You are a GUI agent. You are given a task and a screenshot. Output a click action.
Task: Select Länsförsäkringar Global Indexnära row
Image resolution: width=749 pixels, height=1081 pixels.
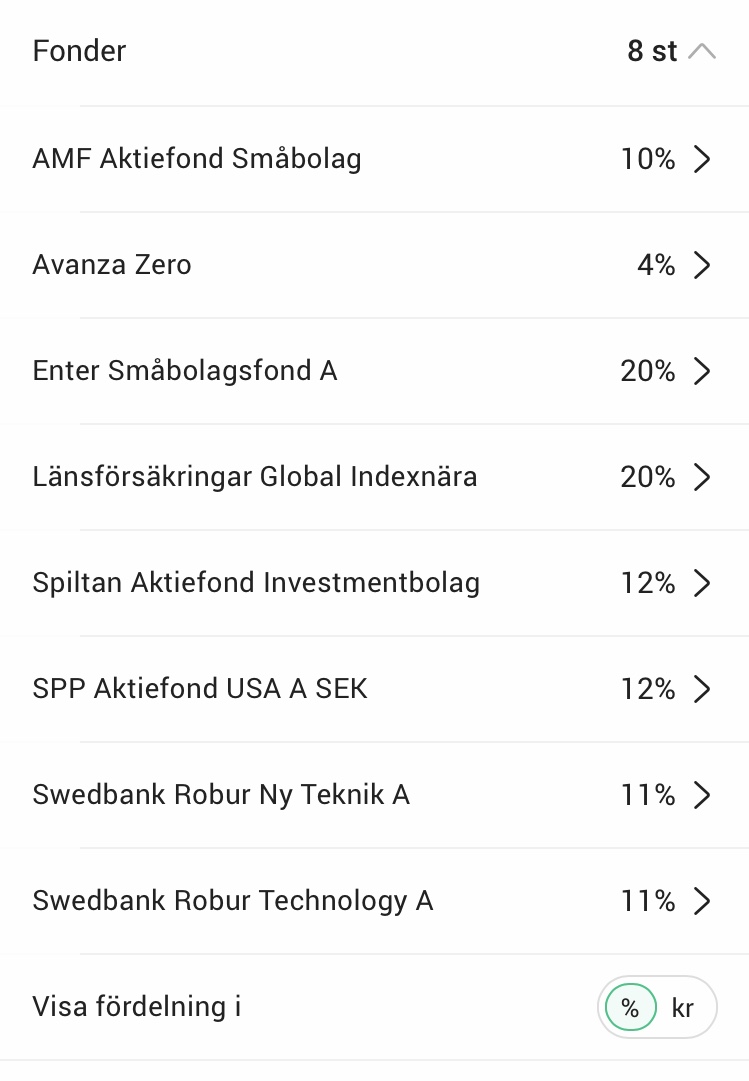[255, 477]
